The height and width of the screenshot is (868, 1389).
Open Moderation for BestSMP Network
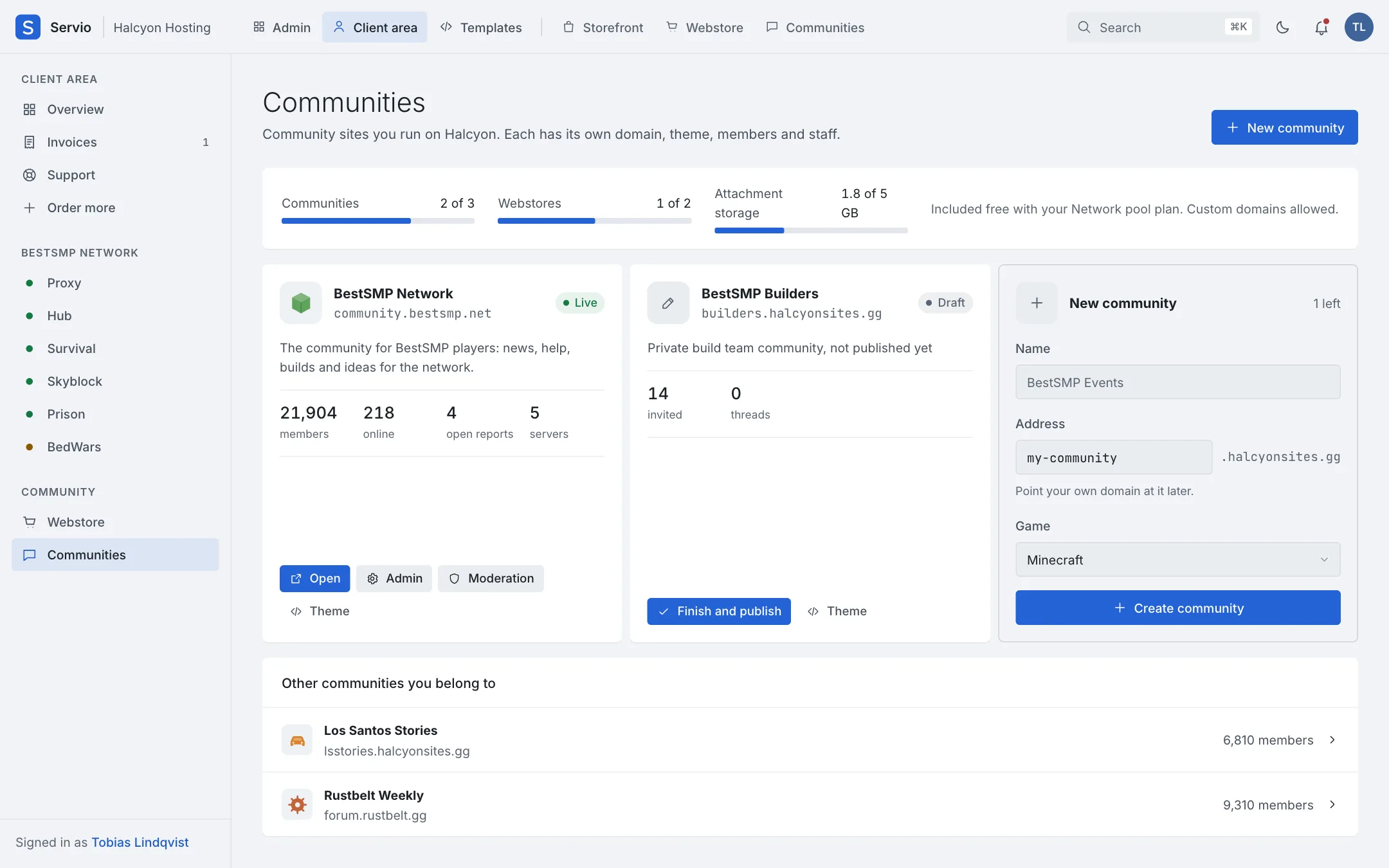click(491, 579)
